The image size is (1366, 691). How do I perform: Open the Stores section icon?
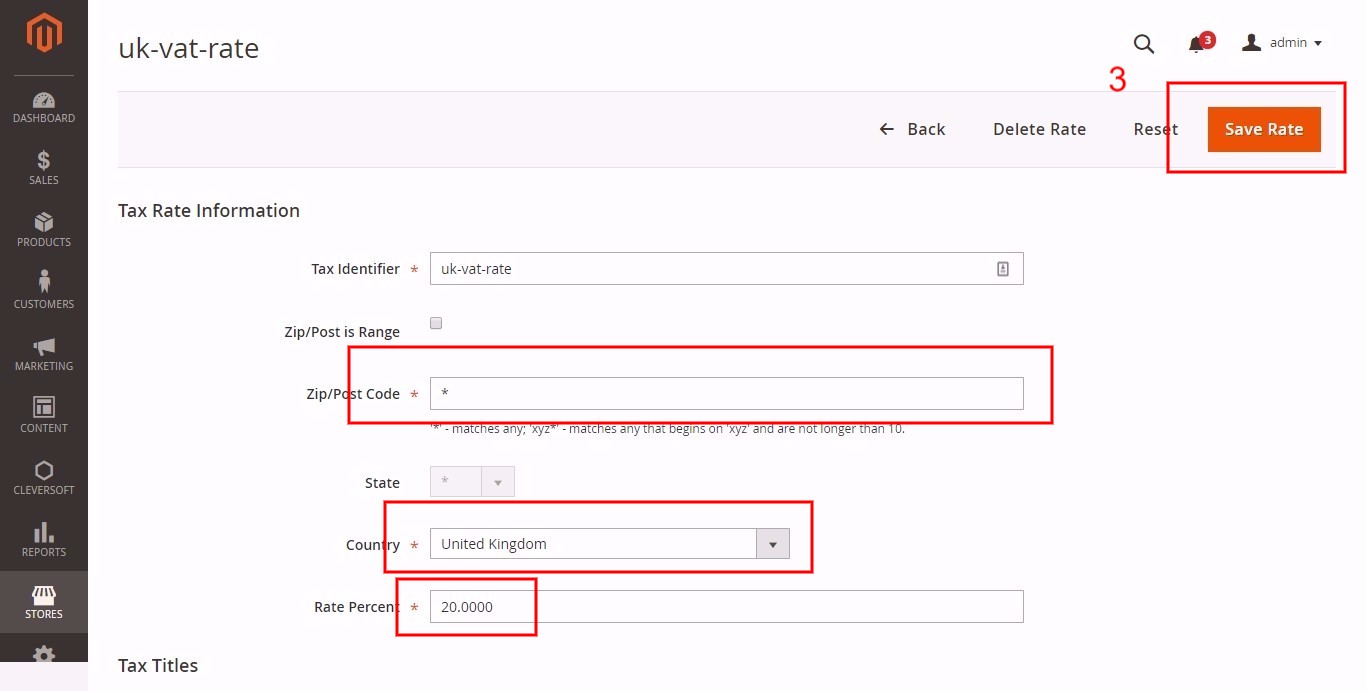point(44,601)
